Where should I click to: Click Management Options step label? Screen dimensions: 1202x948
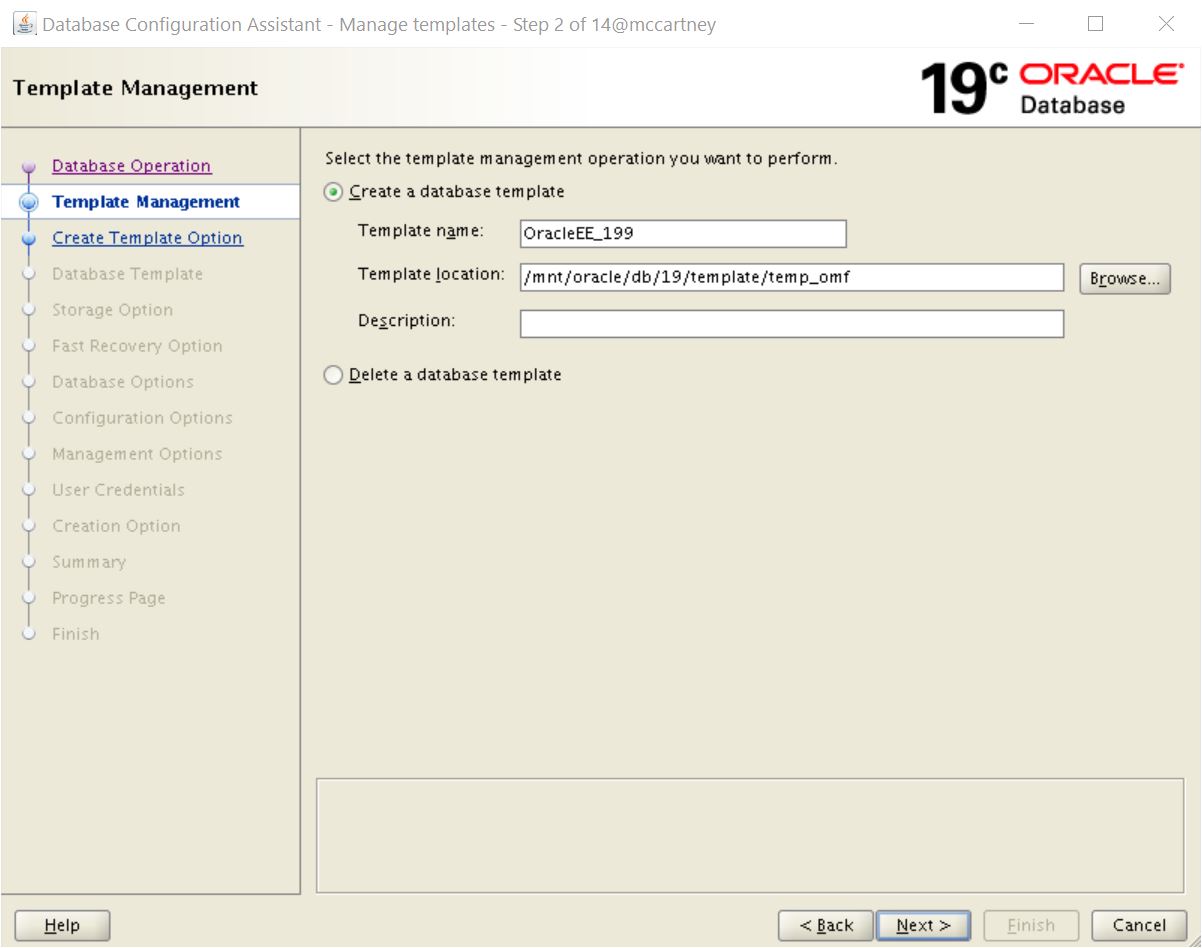[x=137, y=454]
